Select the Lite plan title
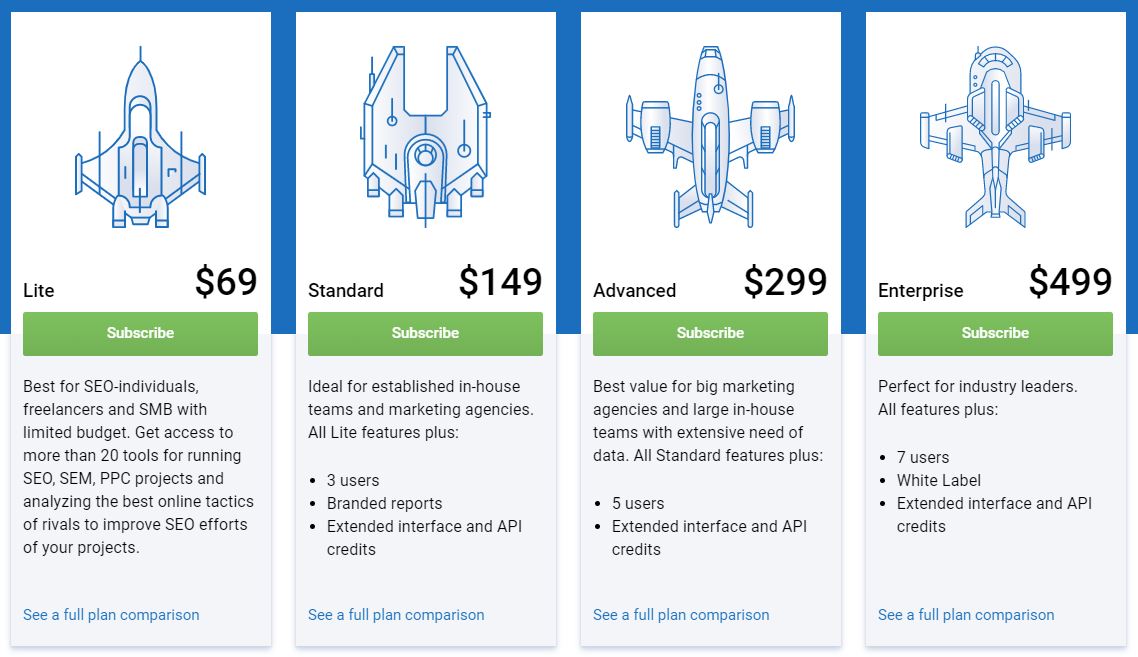This screenshot has width=1138, height=657. coord(38,290)
